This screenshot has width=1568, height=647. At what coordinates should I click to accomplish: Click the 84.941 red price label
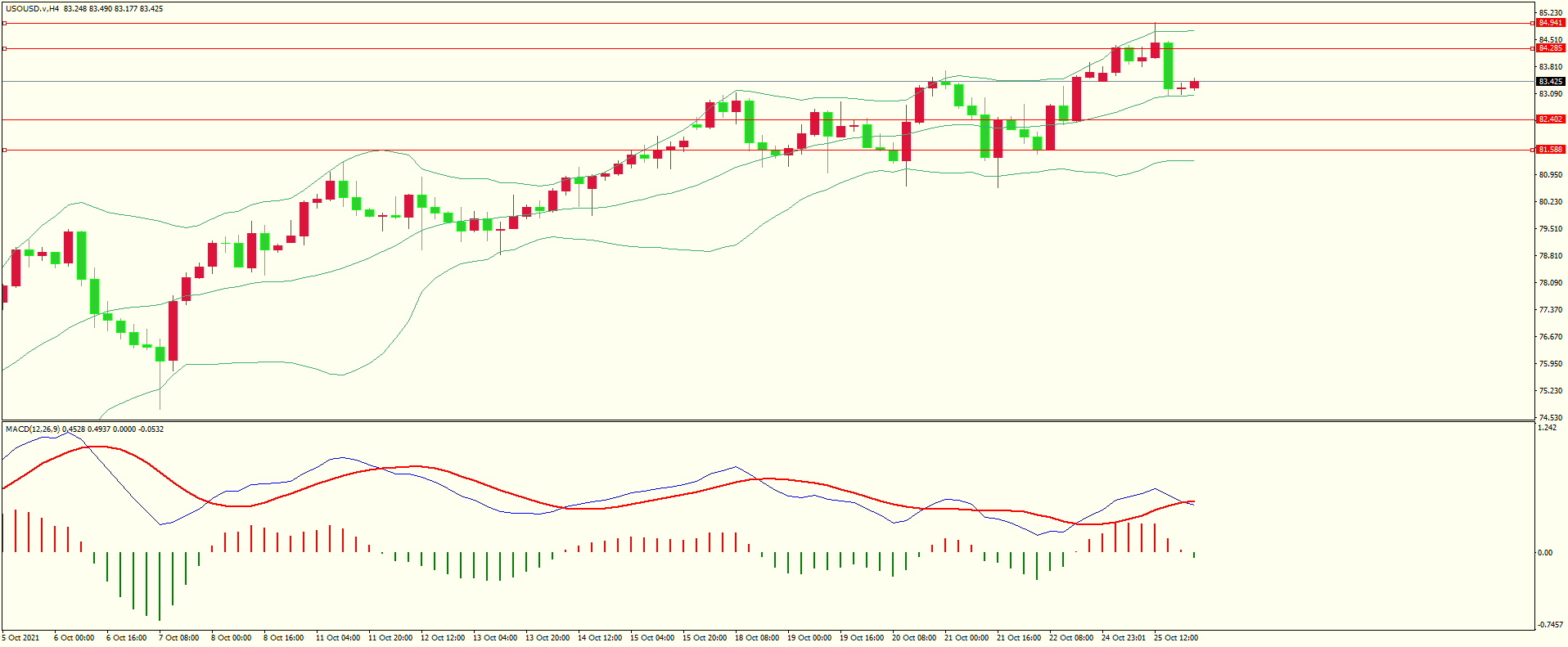pos(1550,23)
